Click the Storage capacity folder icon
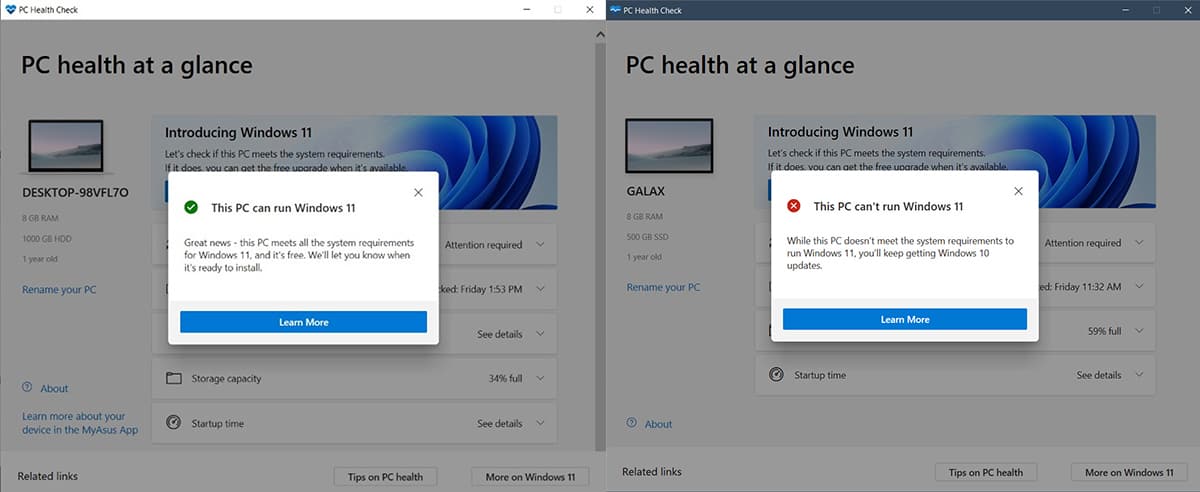Screen dimensions: 1200x492 [174, 378]
